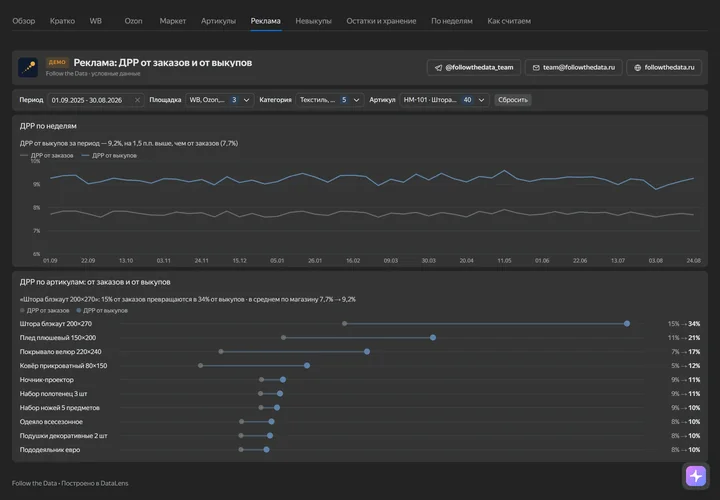Clear the period date range with the X icon

coord(137,100)
